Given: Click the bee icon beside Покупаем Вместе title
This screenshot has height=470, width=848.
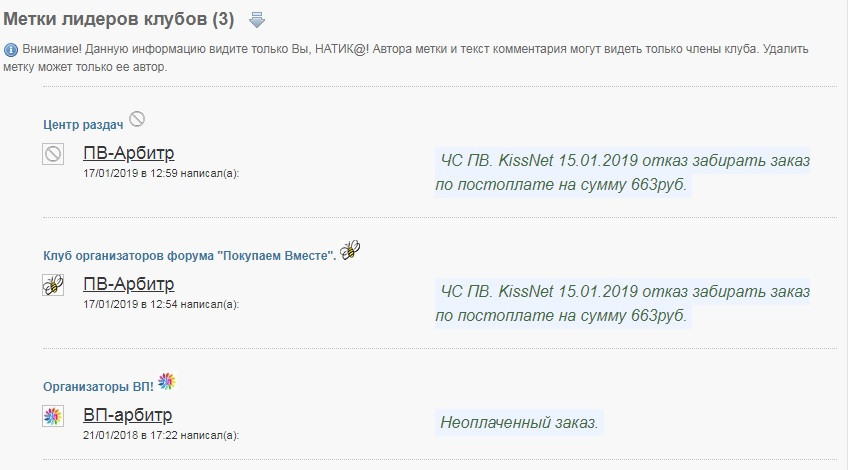Looking at the screenshot, I should pyautogui.click(x=350, y=250).
